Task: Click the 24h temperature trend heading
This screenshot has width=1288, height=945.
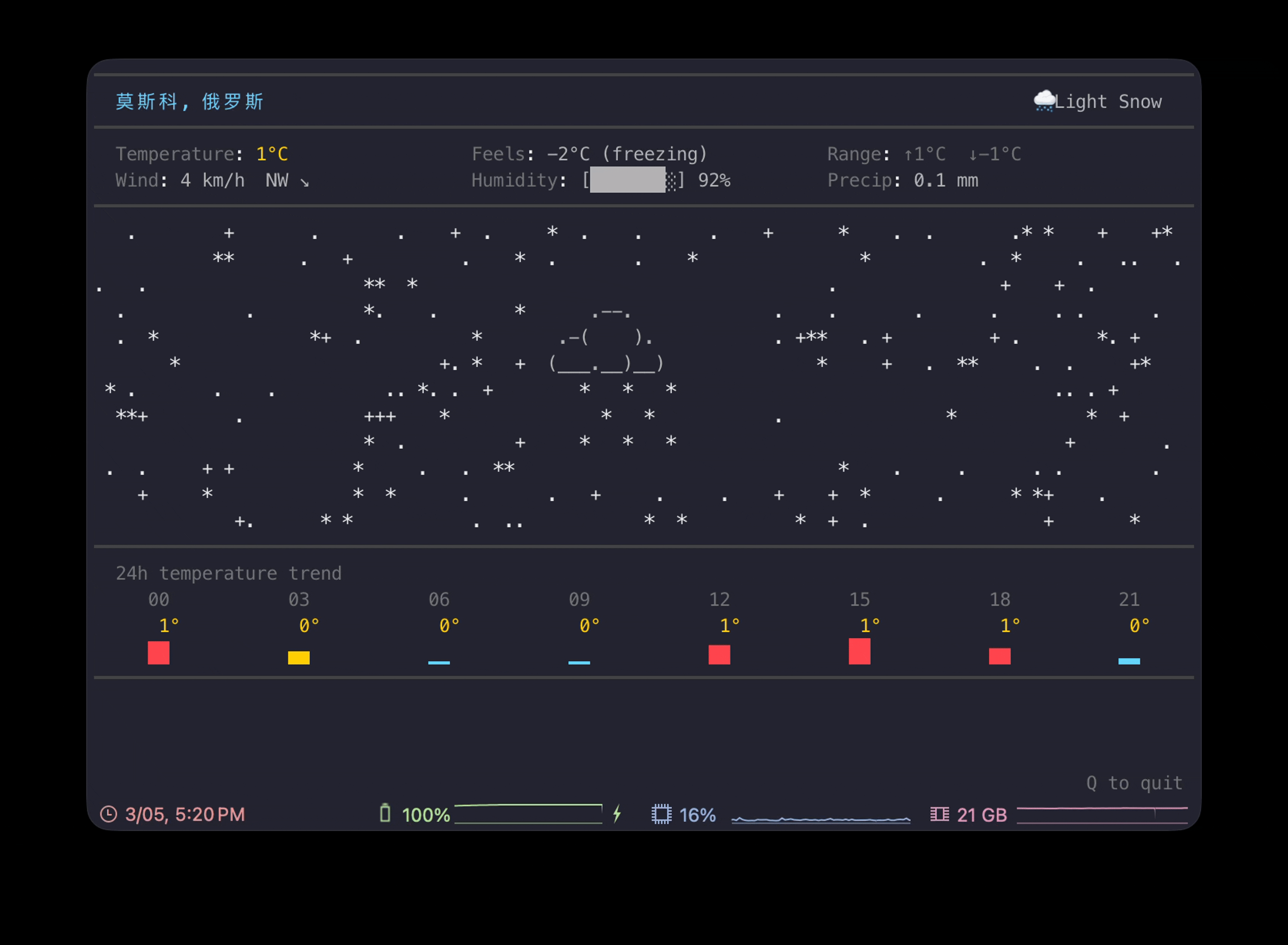Action: 229,573
